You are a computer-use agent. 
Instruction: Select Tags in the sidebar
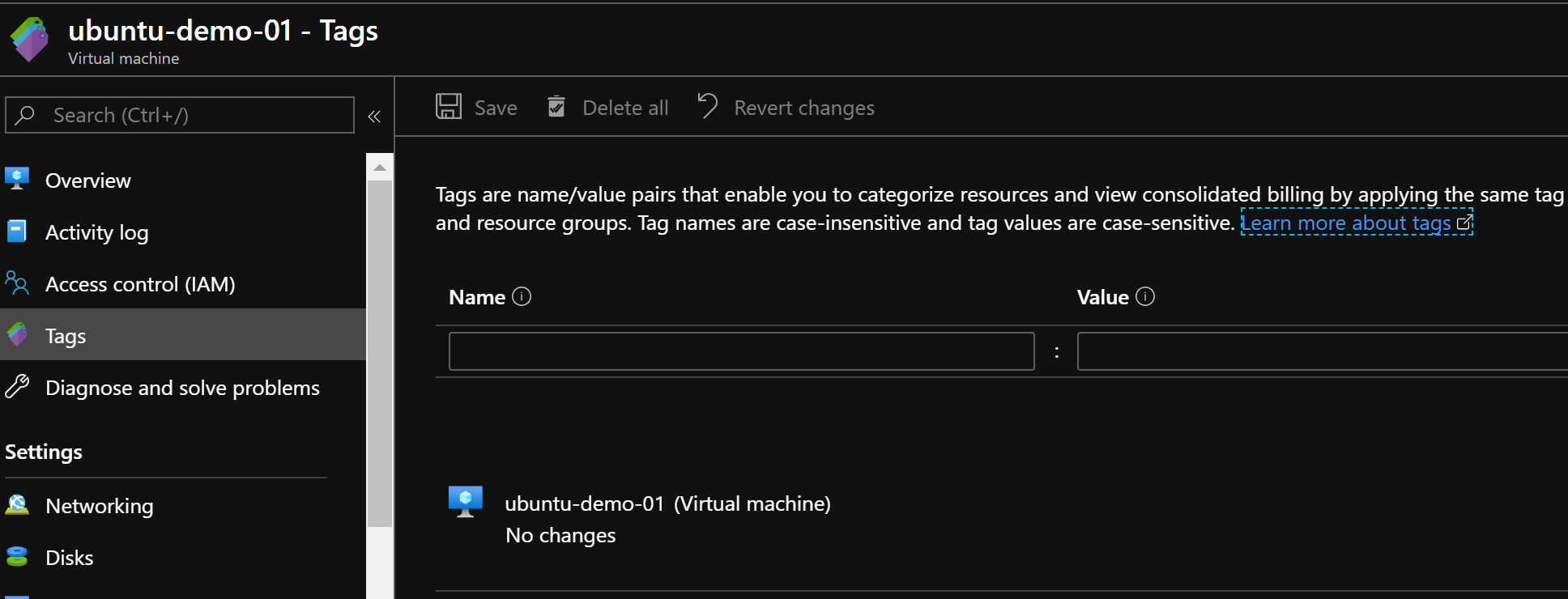pyautogui.click(x=183, y=335)
